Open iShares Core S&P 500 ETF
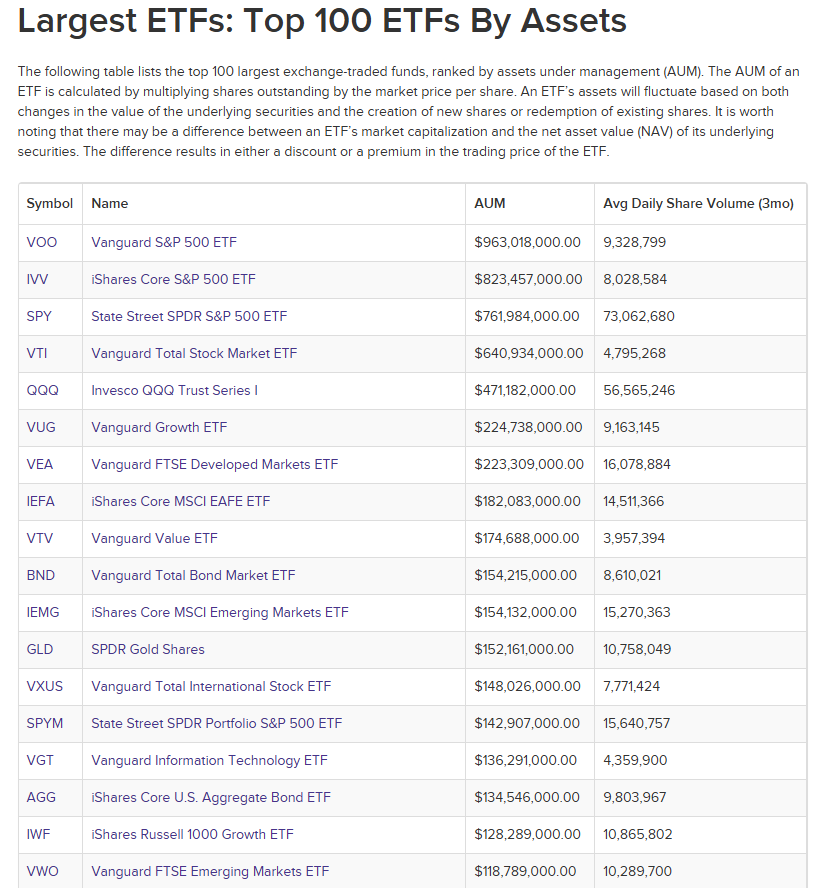822x888 pixels. tap(173, 279)
